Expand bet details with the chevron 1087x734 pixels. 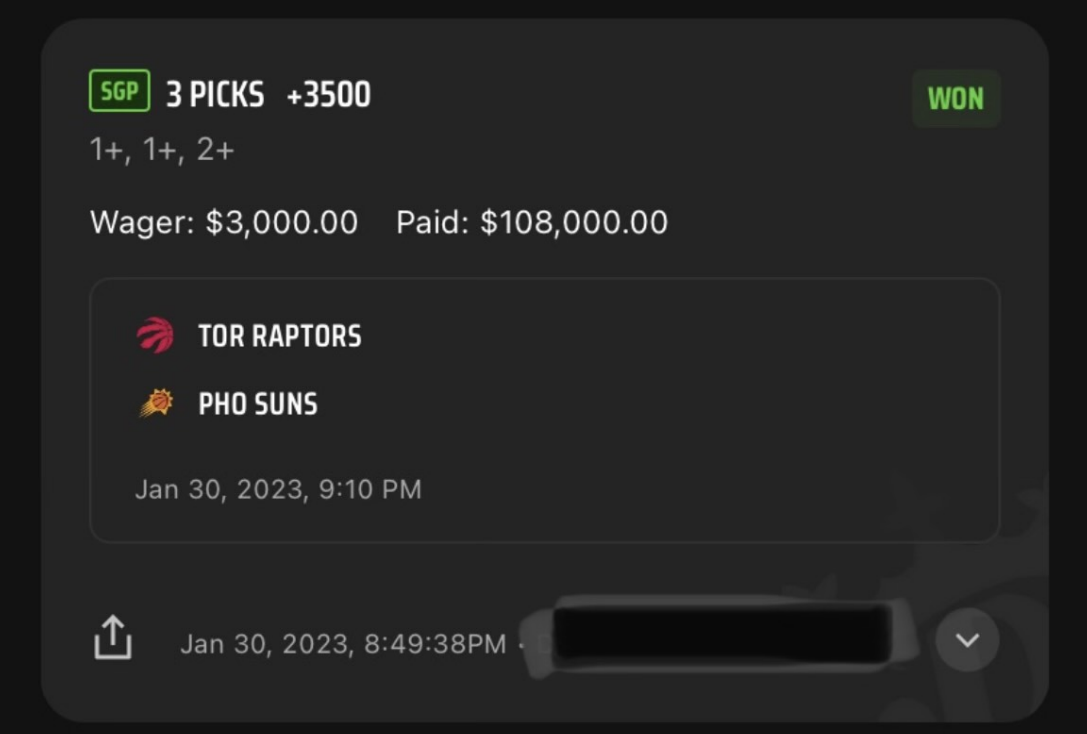coord(967,640)
